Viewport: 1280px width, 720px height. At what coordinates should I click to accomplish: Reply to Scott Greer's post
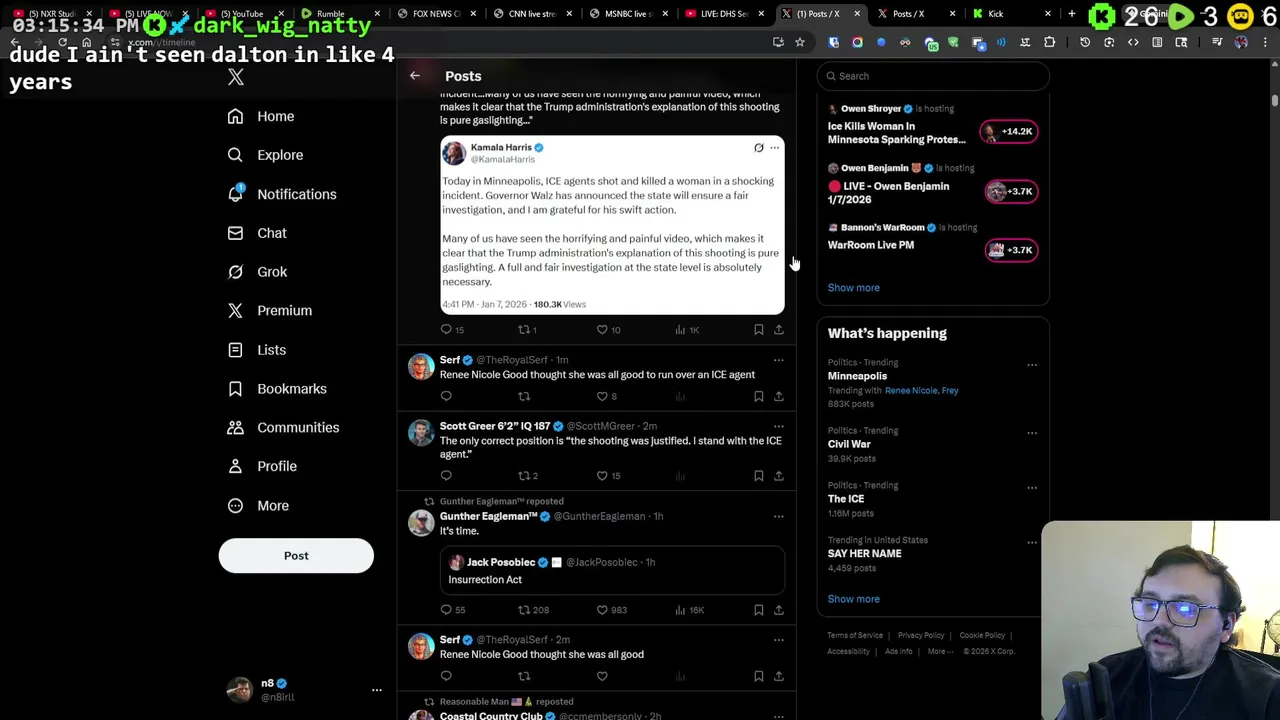pos(446,476)
